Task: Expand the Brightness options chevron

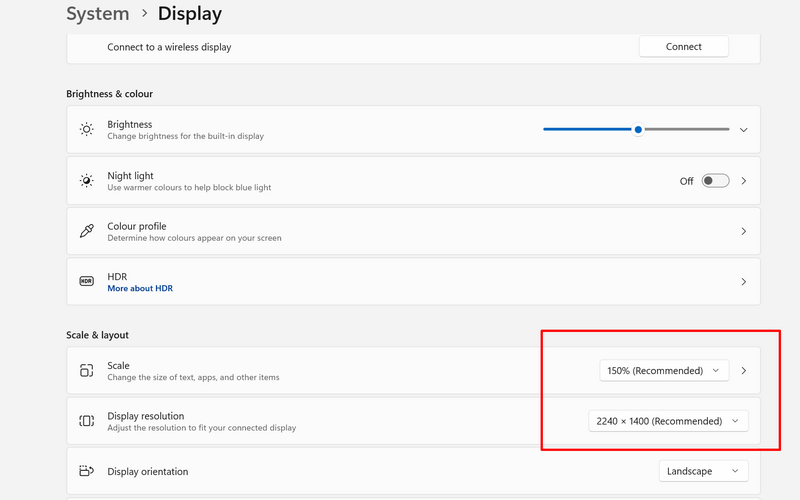Action: [743, 130]
